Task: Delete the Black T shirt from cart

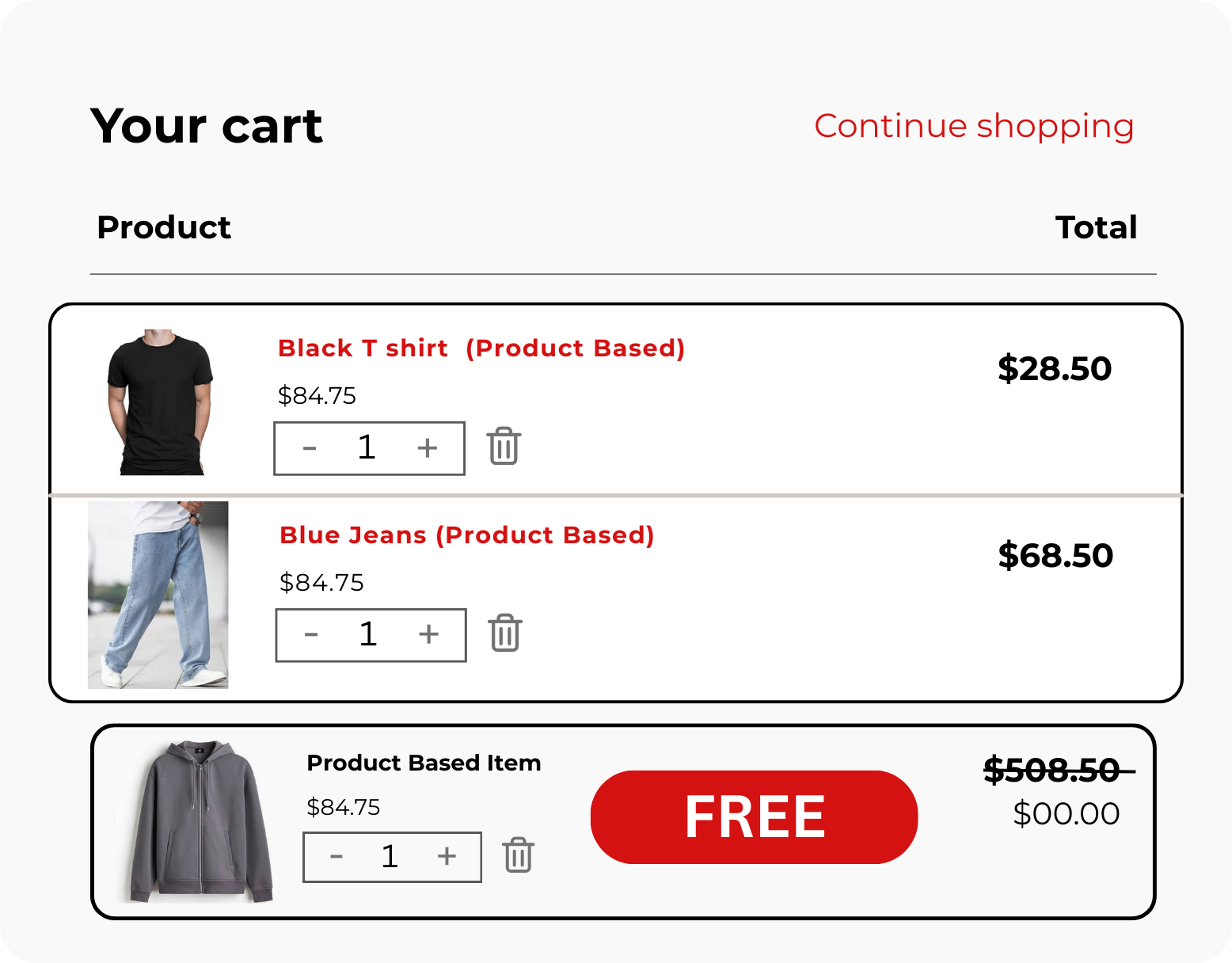Action: coord(504,447)
